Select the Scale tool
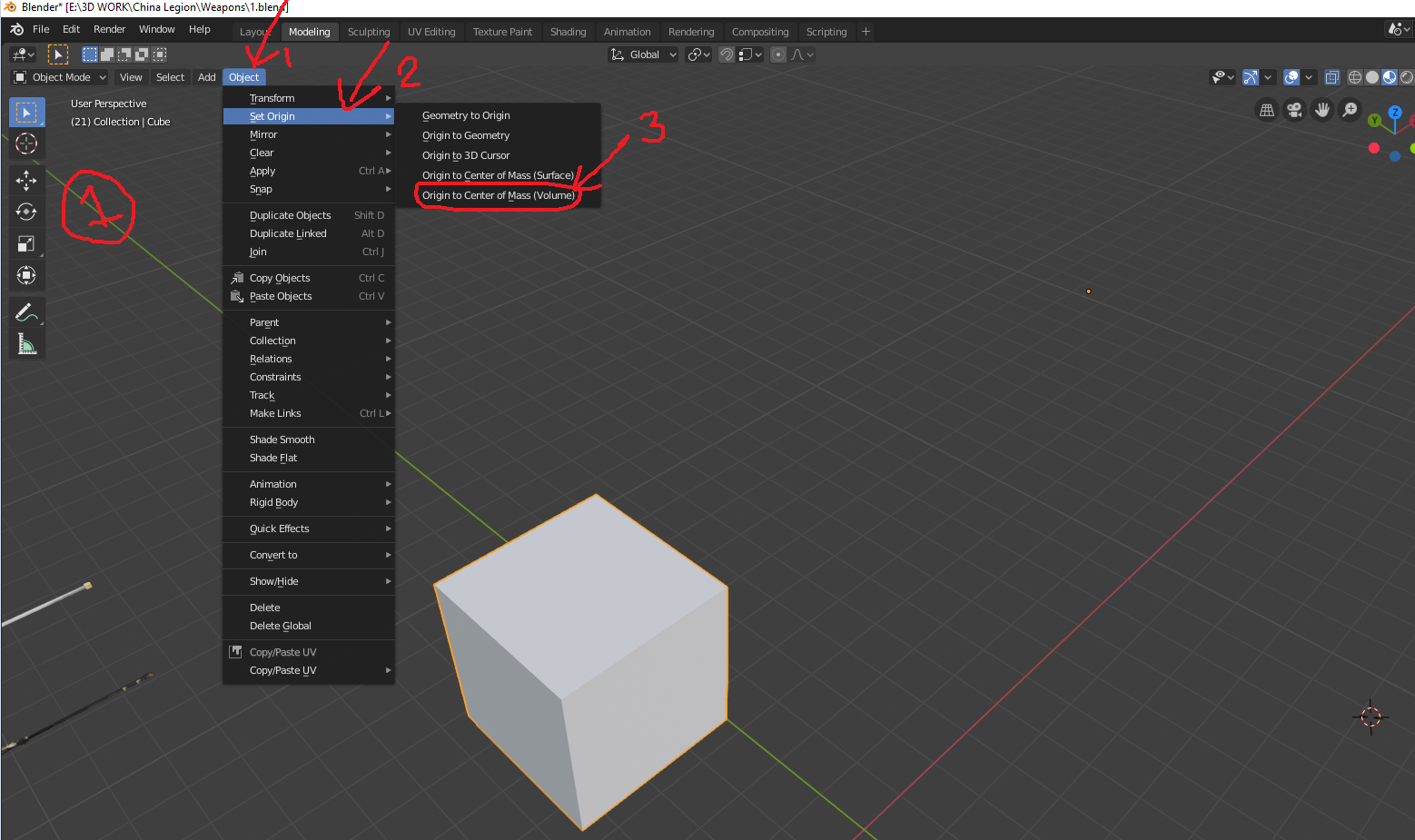 click(26, 243)
